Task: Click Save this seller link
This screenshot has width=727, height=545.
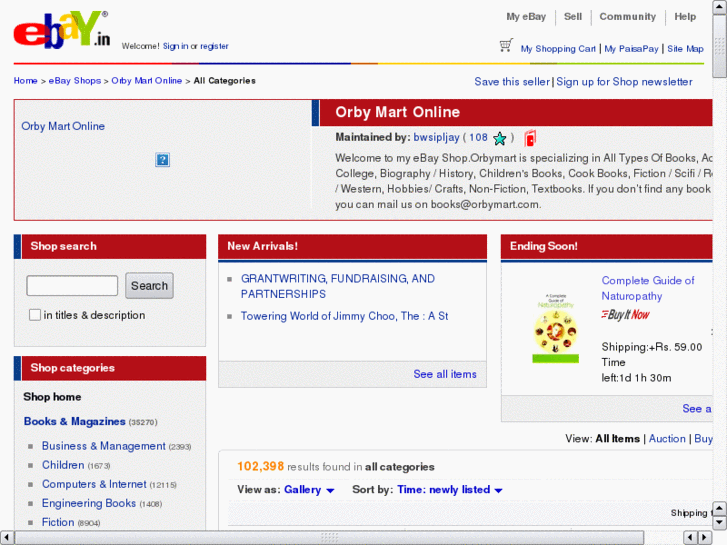Action: 512,82
